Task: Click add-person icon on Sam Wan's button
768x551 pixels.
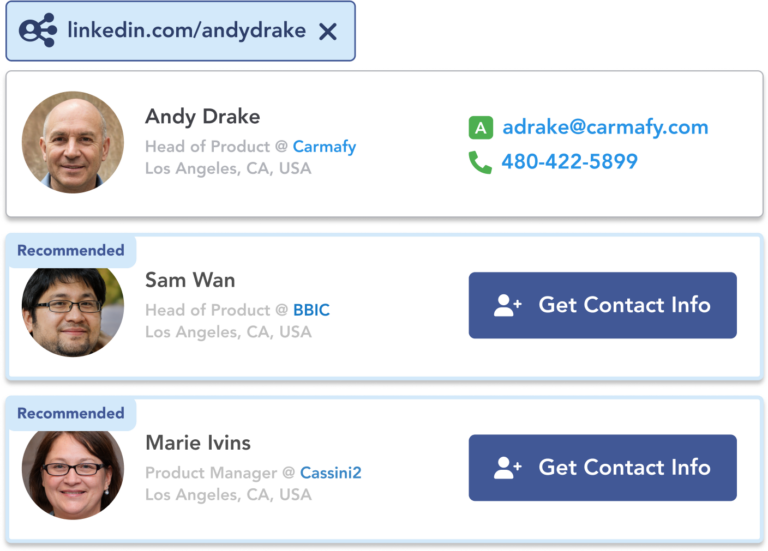Action: coord(507,306)
